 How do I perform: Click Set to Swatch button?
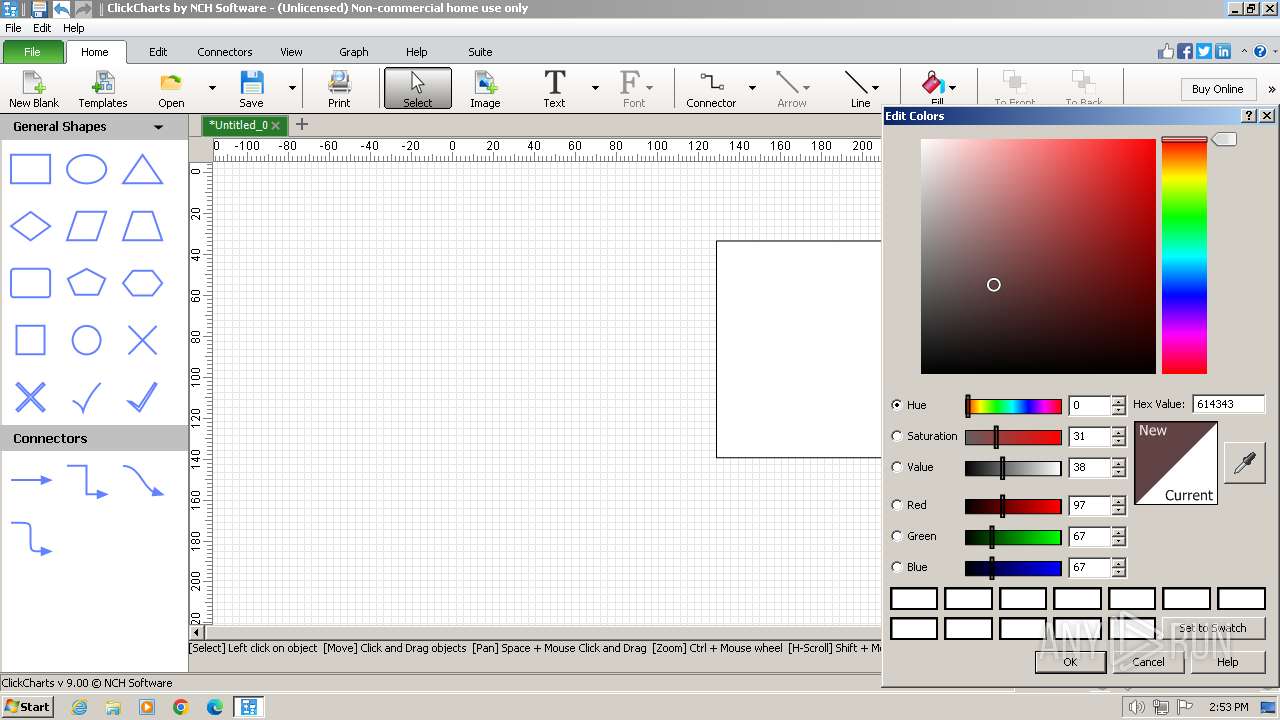tap(1212, 628)
